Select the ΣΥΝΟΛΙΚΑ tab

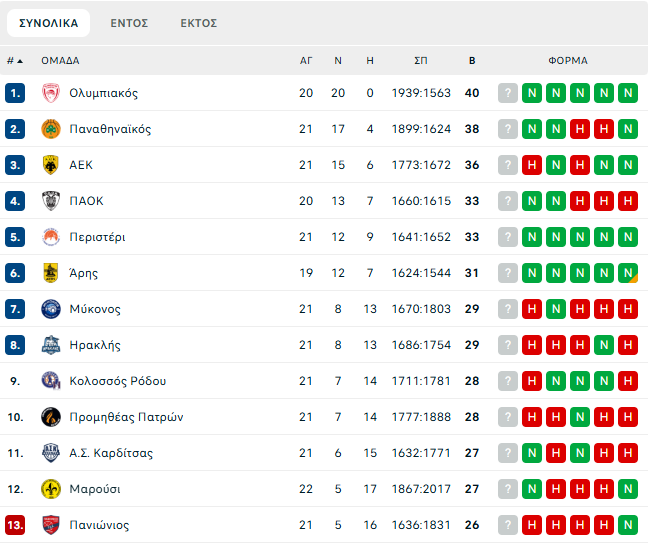[x=48, y=23]
